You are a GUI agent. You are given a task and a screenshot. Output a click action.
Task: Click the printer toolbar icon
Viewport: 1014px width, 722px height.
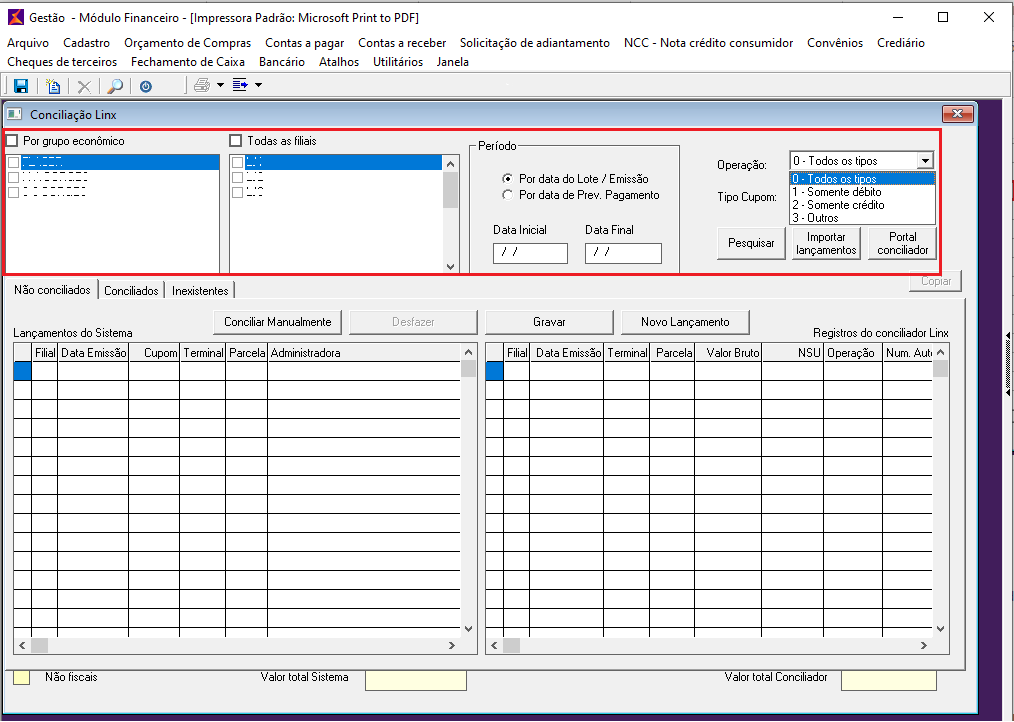[202, 86]
